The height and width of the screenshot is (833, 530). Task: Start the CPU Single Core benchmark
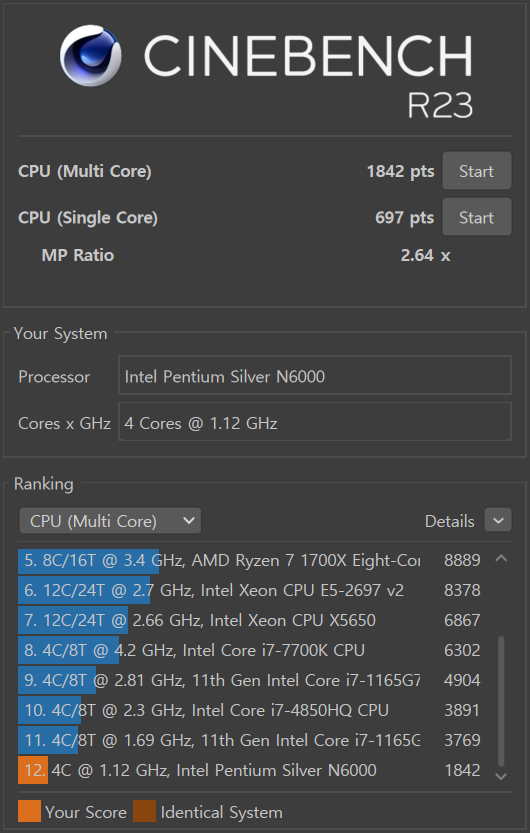[476, 217]
